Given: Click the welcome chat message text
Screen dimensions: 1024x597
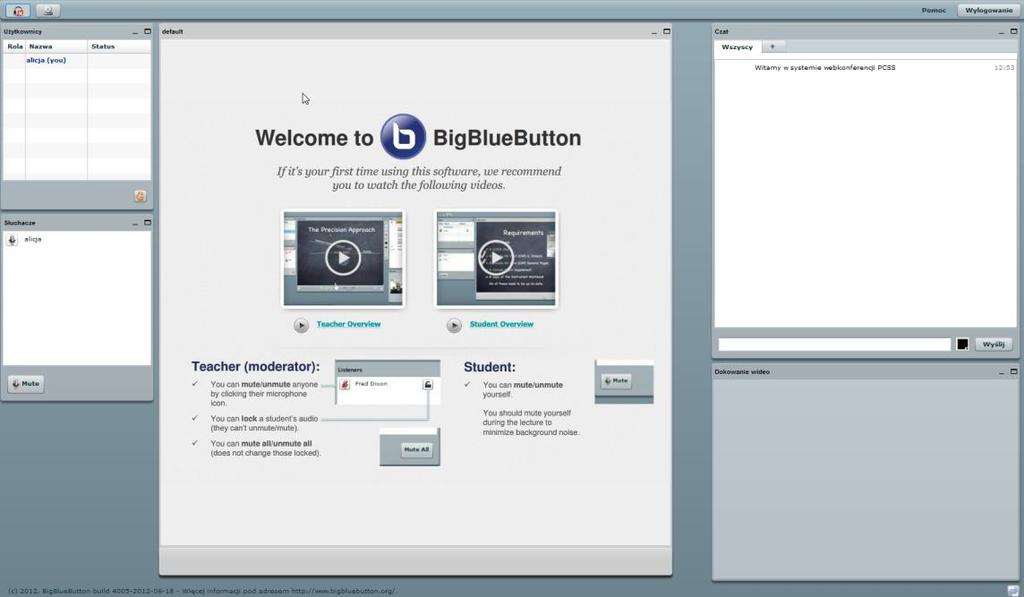Looking at the screenshot, I should point(825,67).
